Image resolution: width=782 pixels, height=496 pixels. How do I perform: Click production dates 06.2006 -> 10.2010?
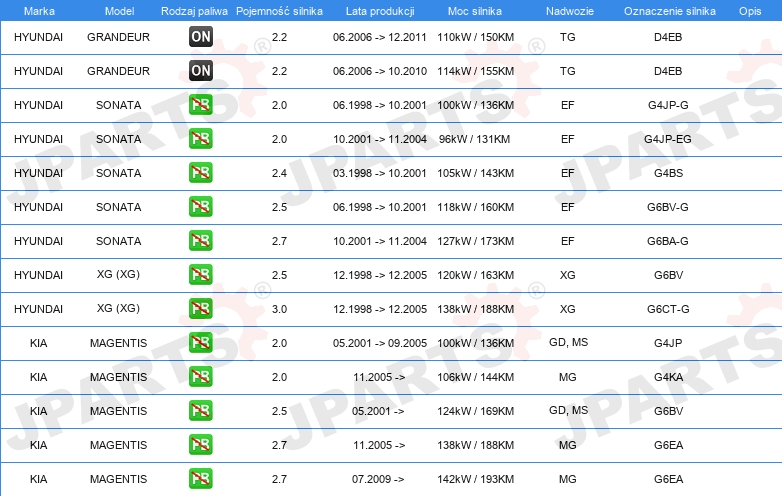point(380,71)
